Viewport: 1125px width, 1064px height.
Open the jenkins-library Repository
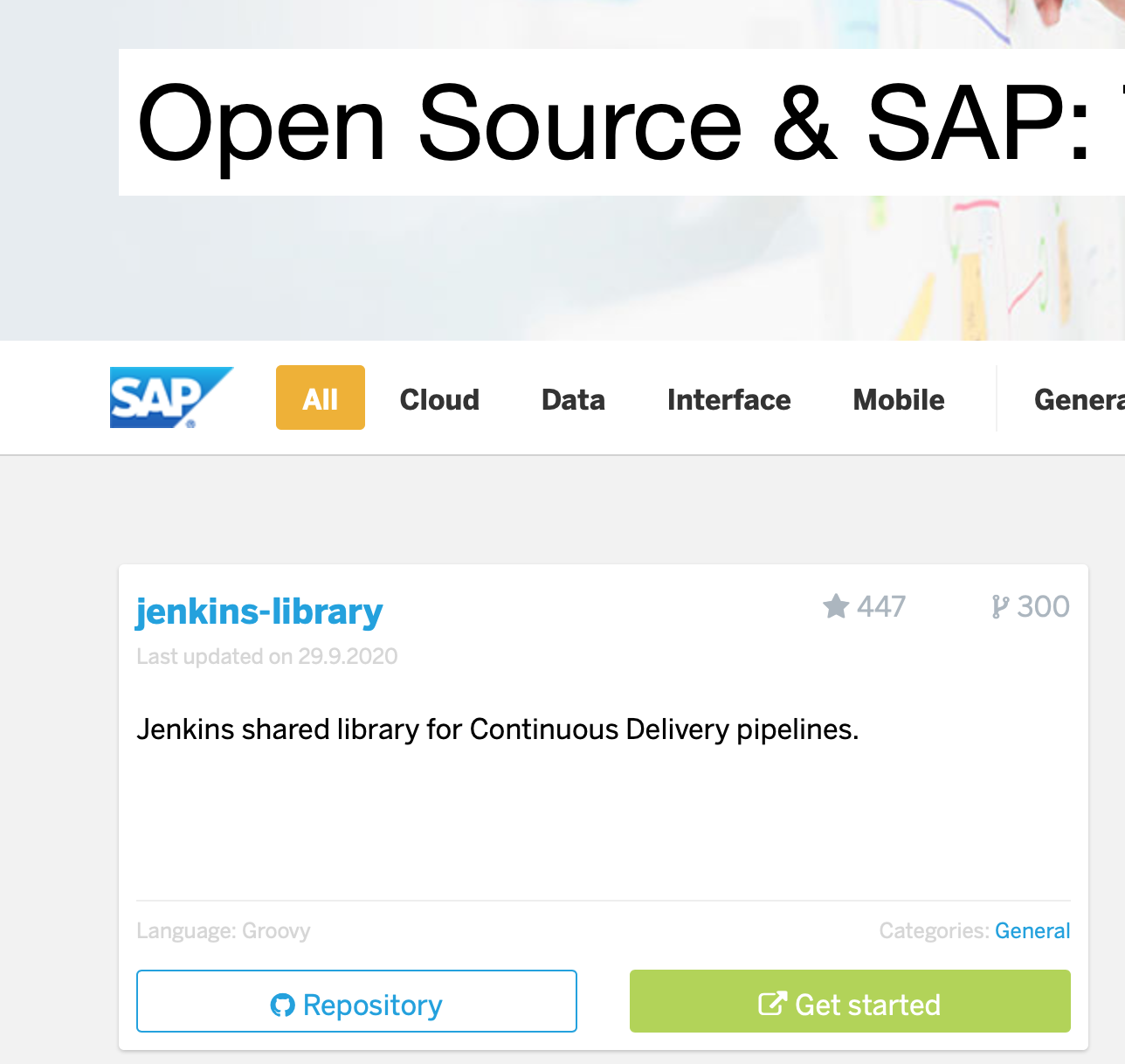356,1003
